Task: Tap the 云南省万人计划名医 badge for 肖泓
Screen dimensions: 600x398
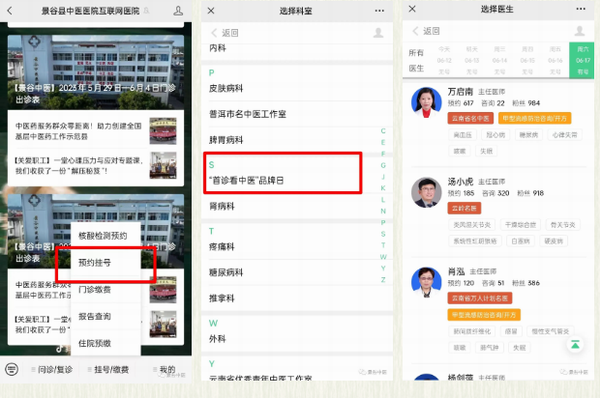Action: tap(480, 298)
